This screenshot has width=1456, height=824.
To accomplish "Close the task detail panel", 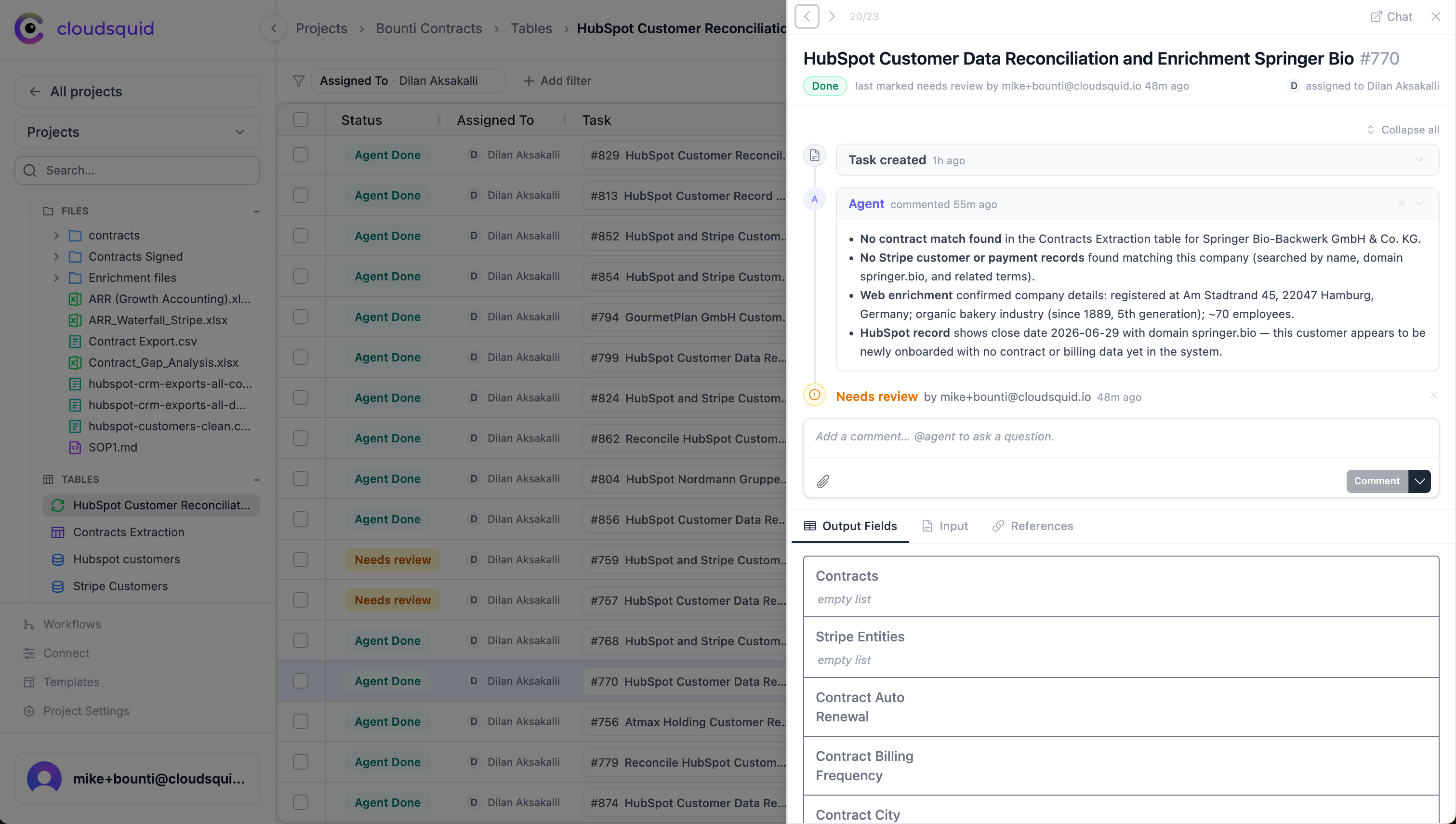I will pyautogui.click(x=1436, y=16).
